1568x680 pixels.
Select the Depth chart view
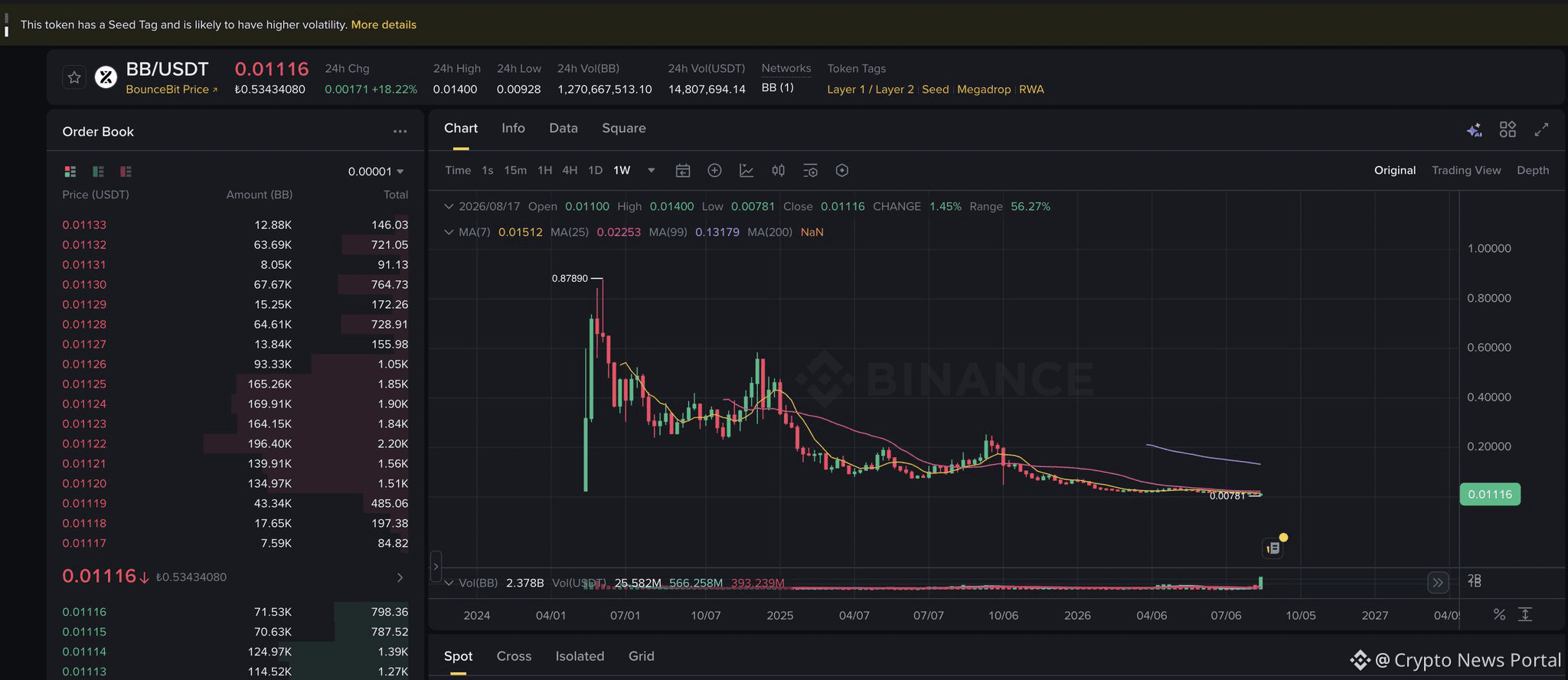click(x=1533, y=171)
